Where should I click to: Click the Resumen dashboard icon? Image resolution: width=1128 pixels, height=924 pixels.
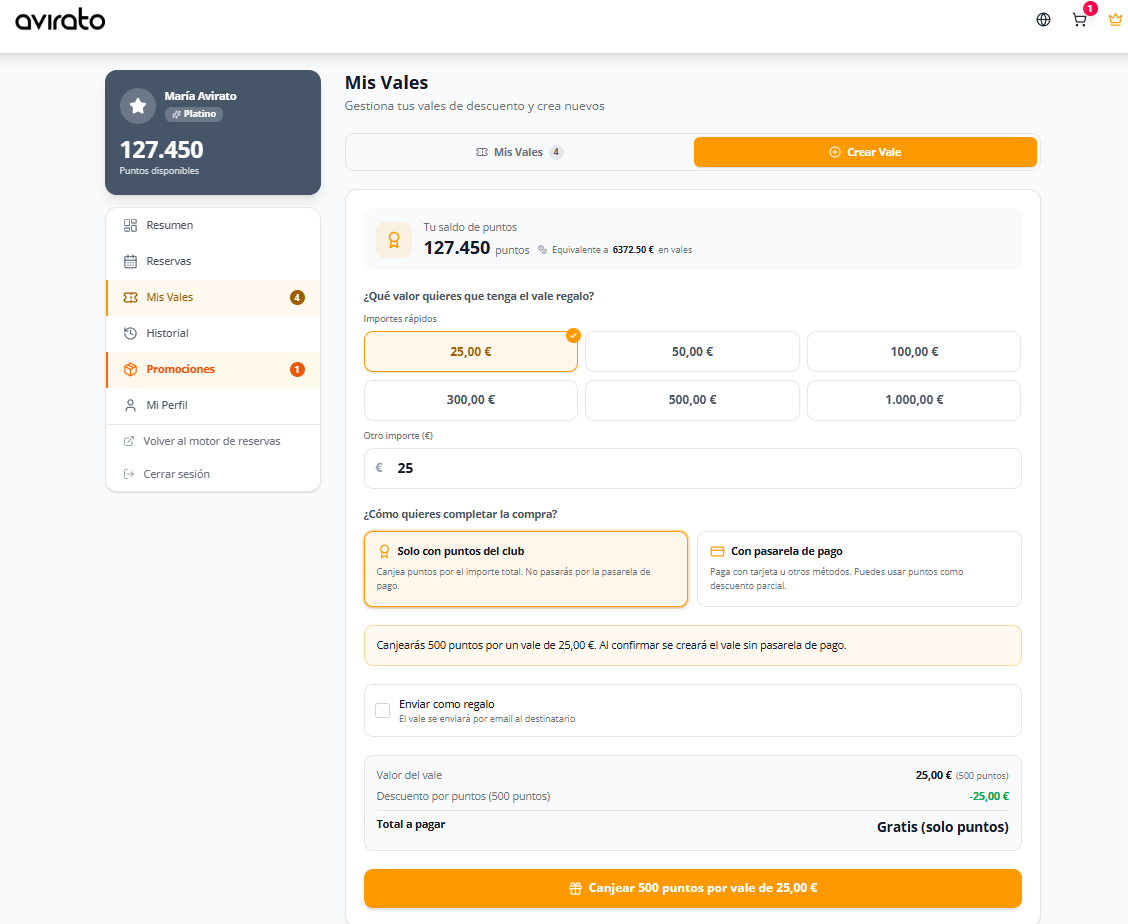point(130,225)
